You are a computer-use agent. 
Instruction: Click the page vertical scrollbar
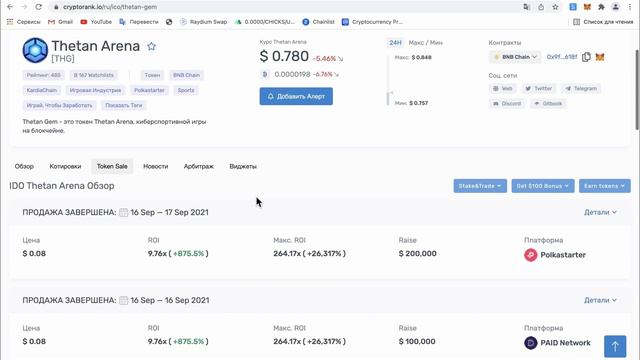[637, 90]
